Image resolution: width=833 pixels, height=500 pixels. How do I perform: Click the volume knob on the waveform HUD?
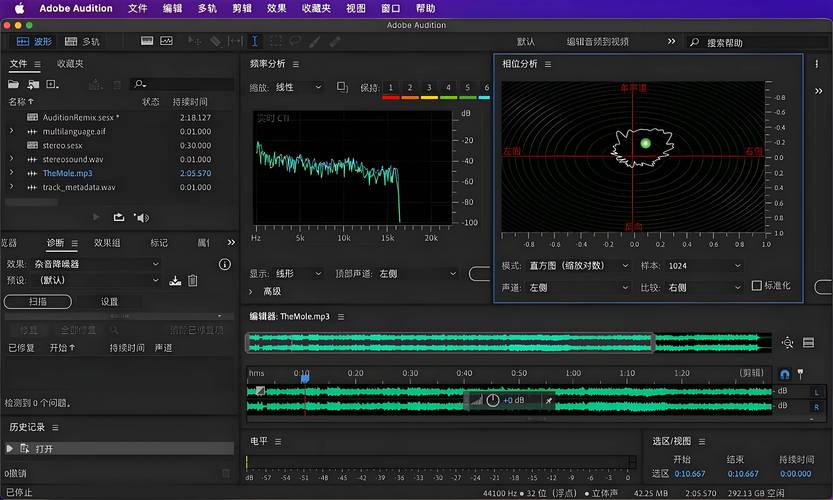pos(492,400)
